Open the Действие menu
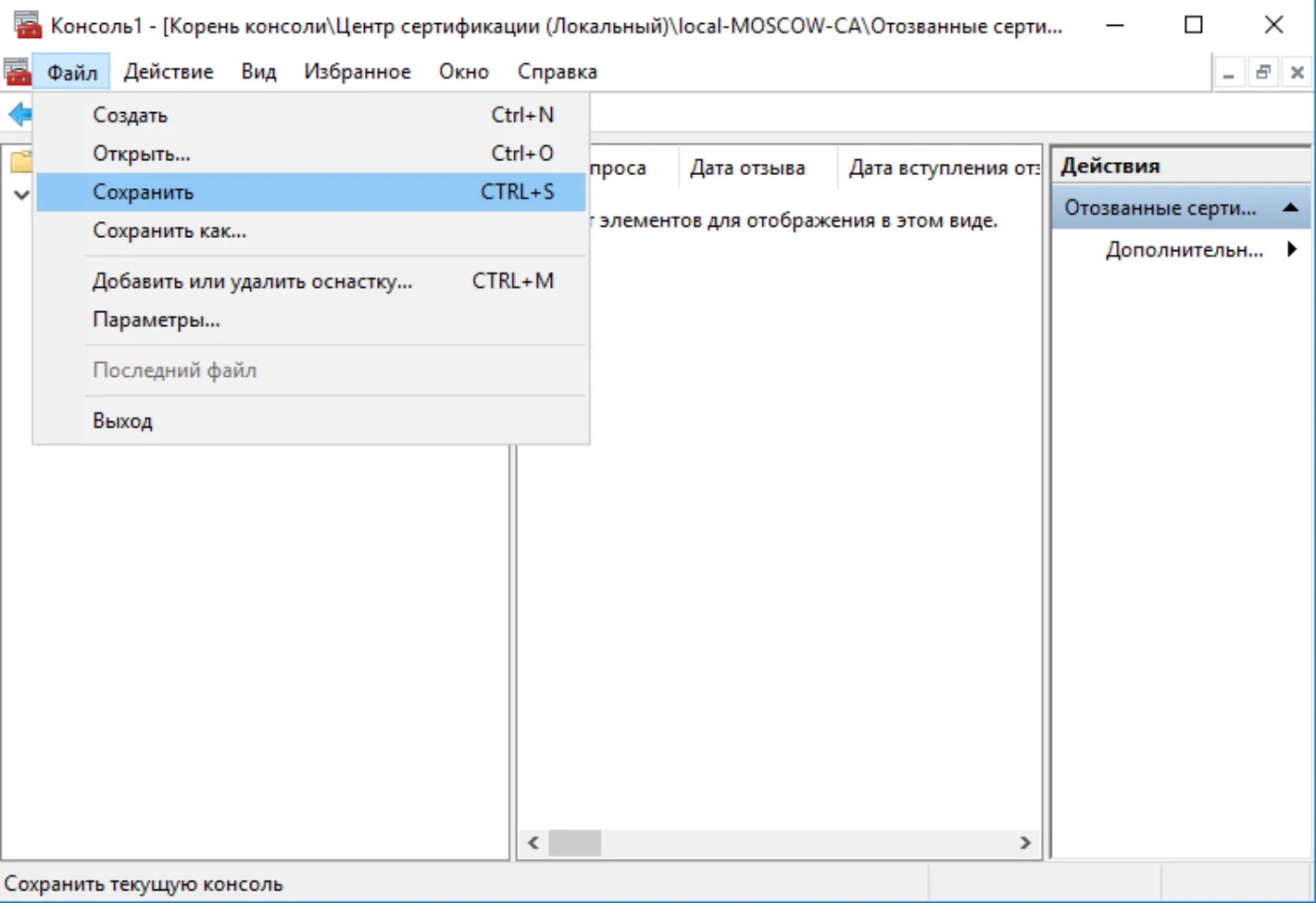The width and height of the screenshot is (1316, 903). [x=169, y=71]
